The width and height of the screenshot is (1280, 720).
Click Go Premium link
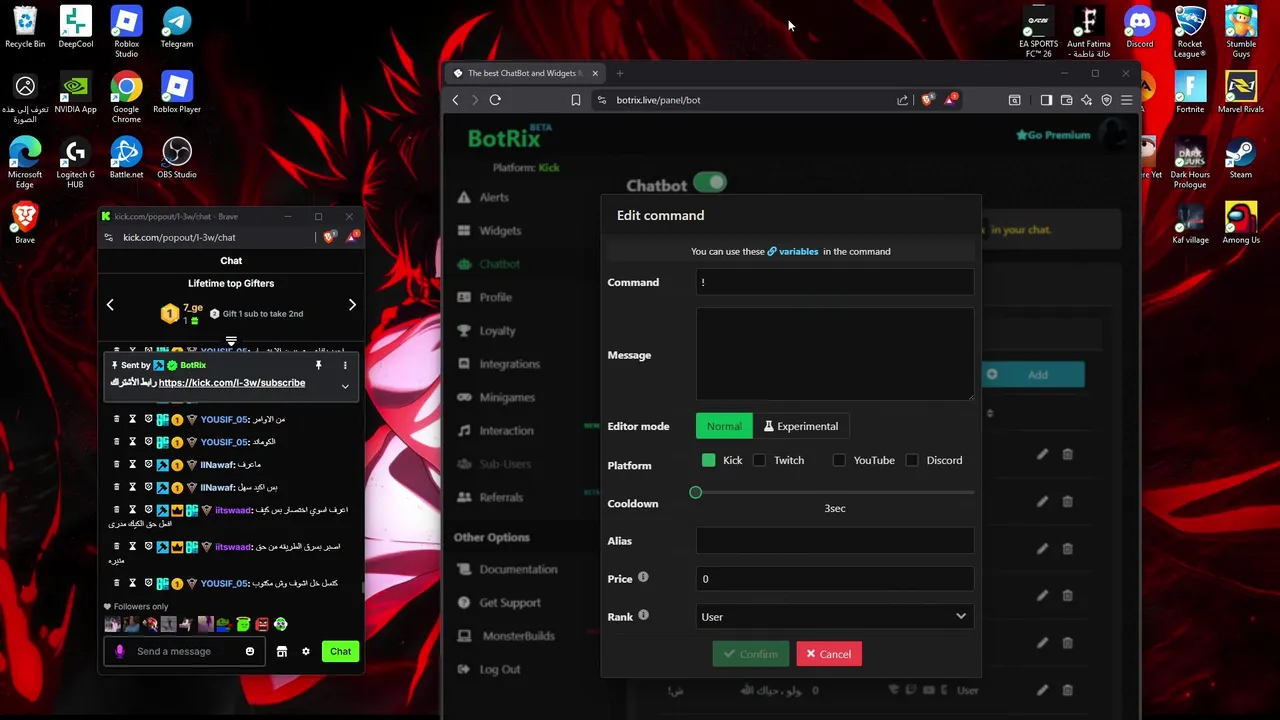pyautogui.click(x=1053, y=135)
